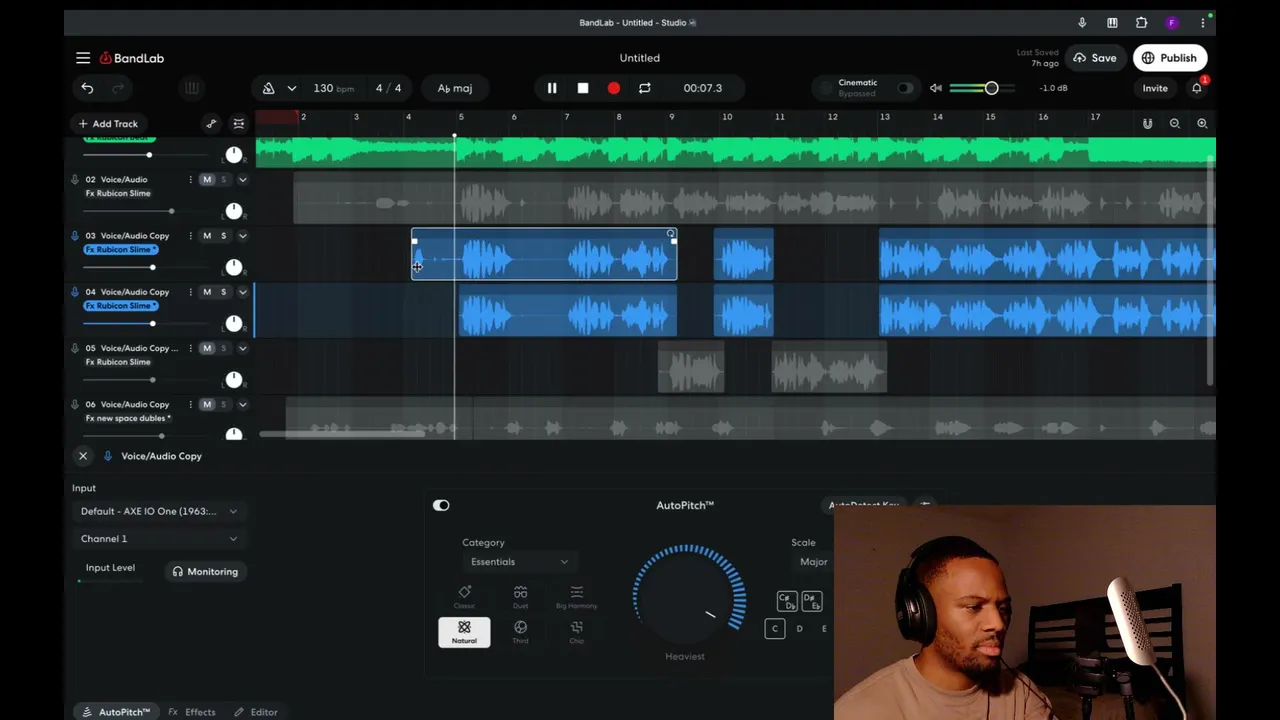
Task: Unmute track 05 Voice/Audio Copy
Action: [x=207, y=348]
